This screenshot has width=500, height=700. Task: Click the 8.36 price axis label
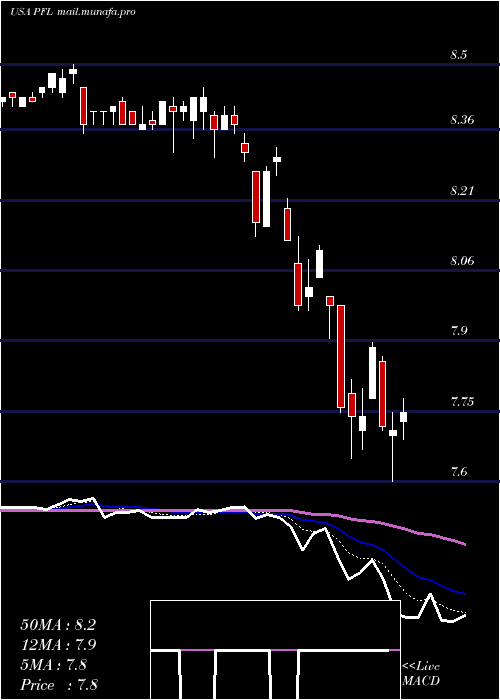click(463, 120)
